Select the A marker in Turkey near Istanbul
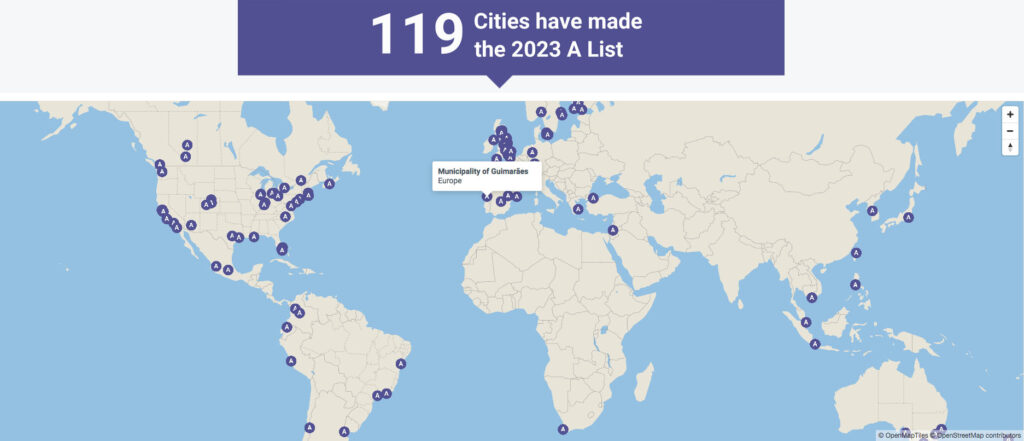1024x441 pixels. pyautogui.click(x=592, y=196)
